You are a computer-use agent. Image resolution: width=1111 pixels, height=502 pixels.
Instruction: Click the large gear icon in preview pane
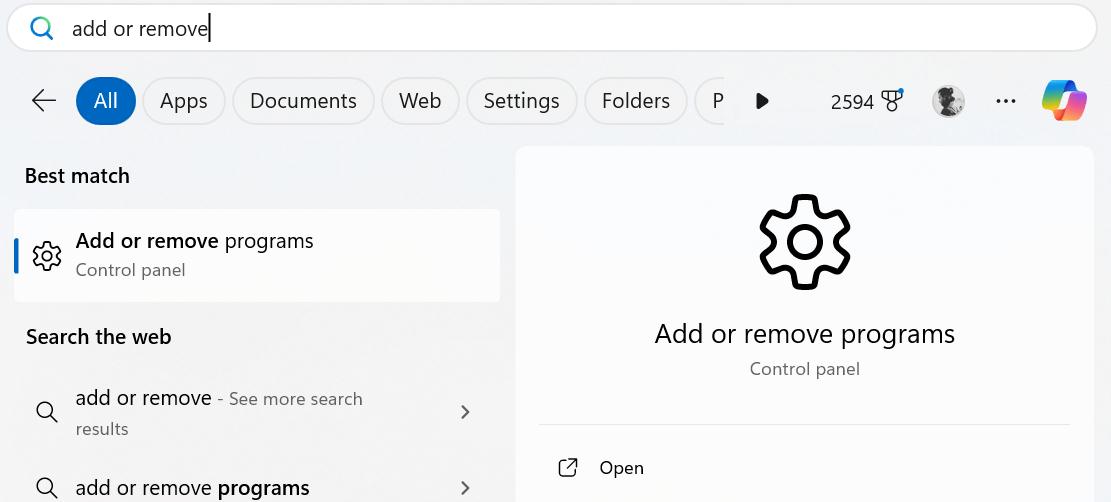tap(804, 241)
